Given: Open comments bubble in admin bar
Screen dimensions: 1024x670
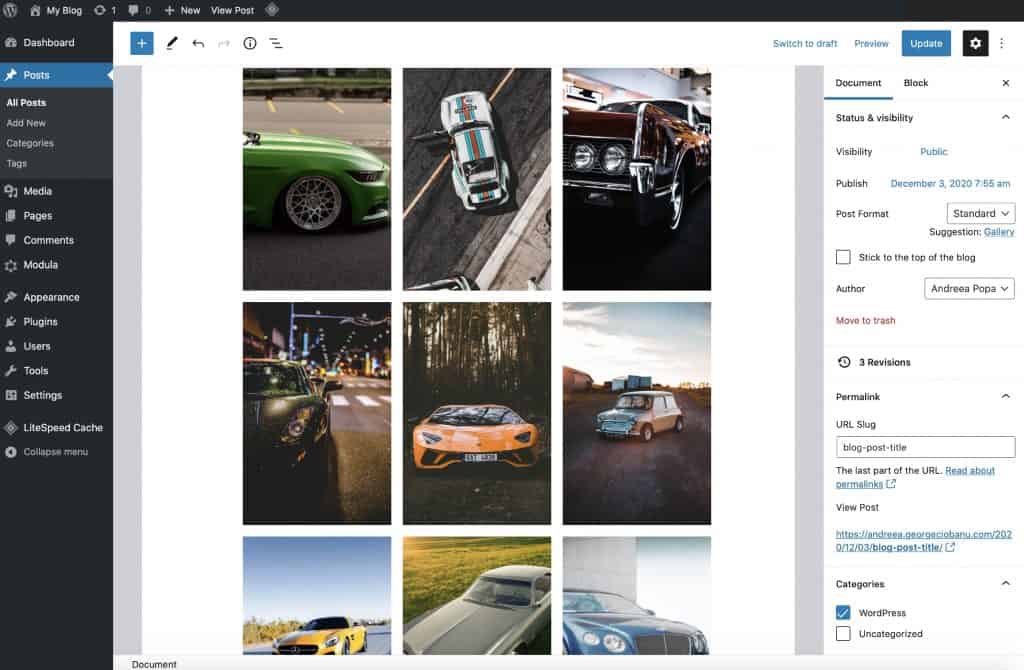Looking at the screenshot, I should point(139,10).
